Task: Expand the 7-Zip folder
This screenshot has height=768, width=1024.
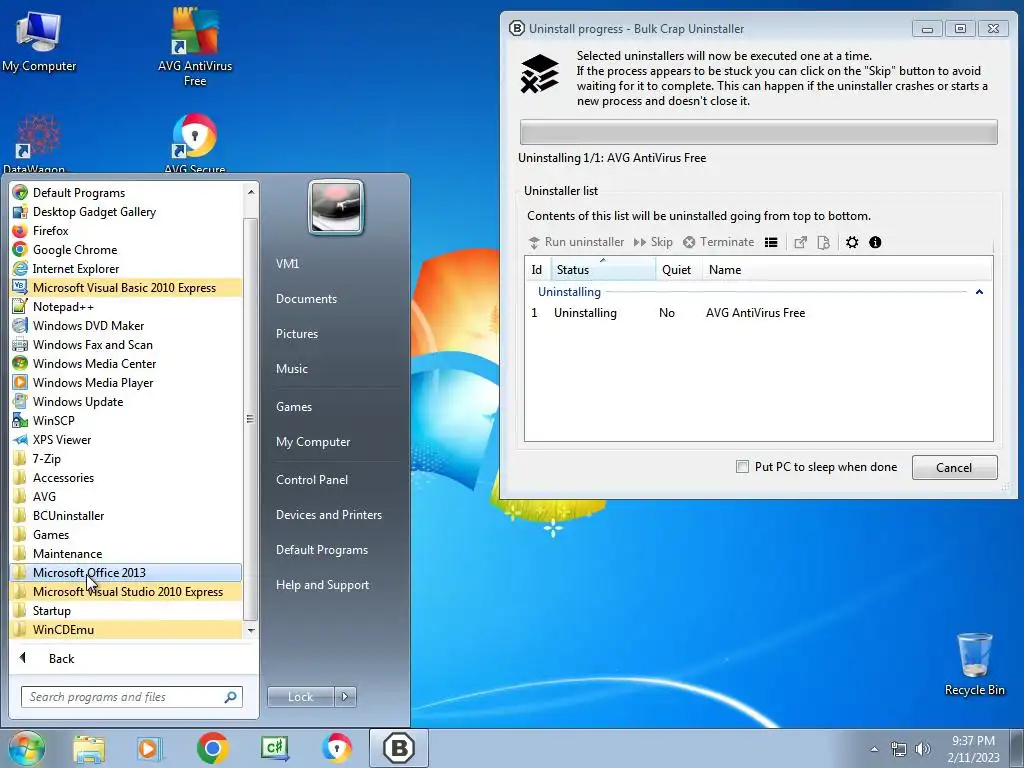Action: tap(127, 458)
